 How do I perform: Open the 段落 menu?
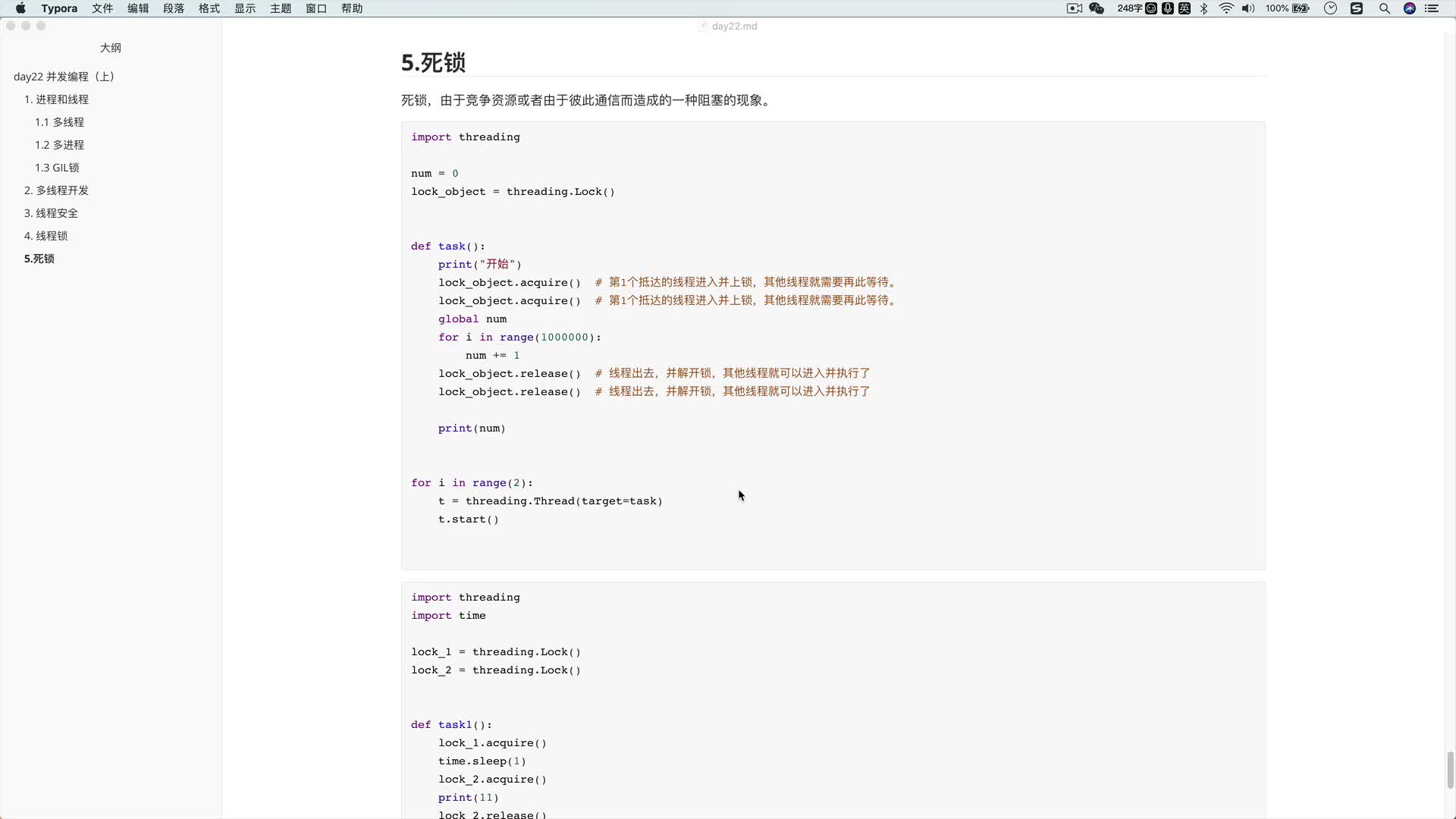174,8
